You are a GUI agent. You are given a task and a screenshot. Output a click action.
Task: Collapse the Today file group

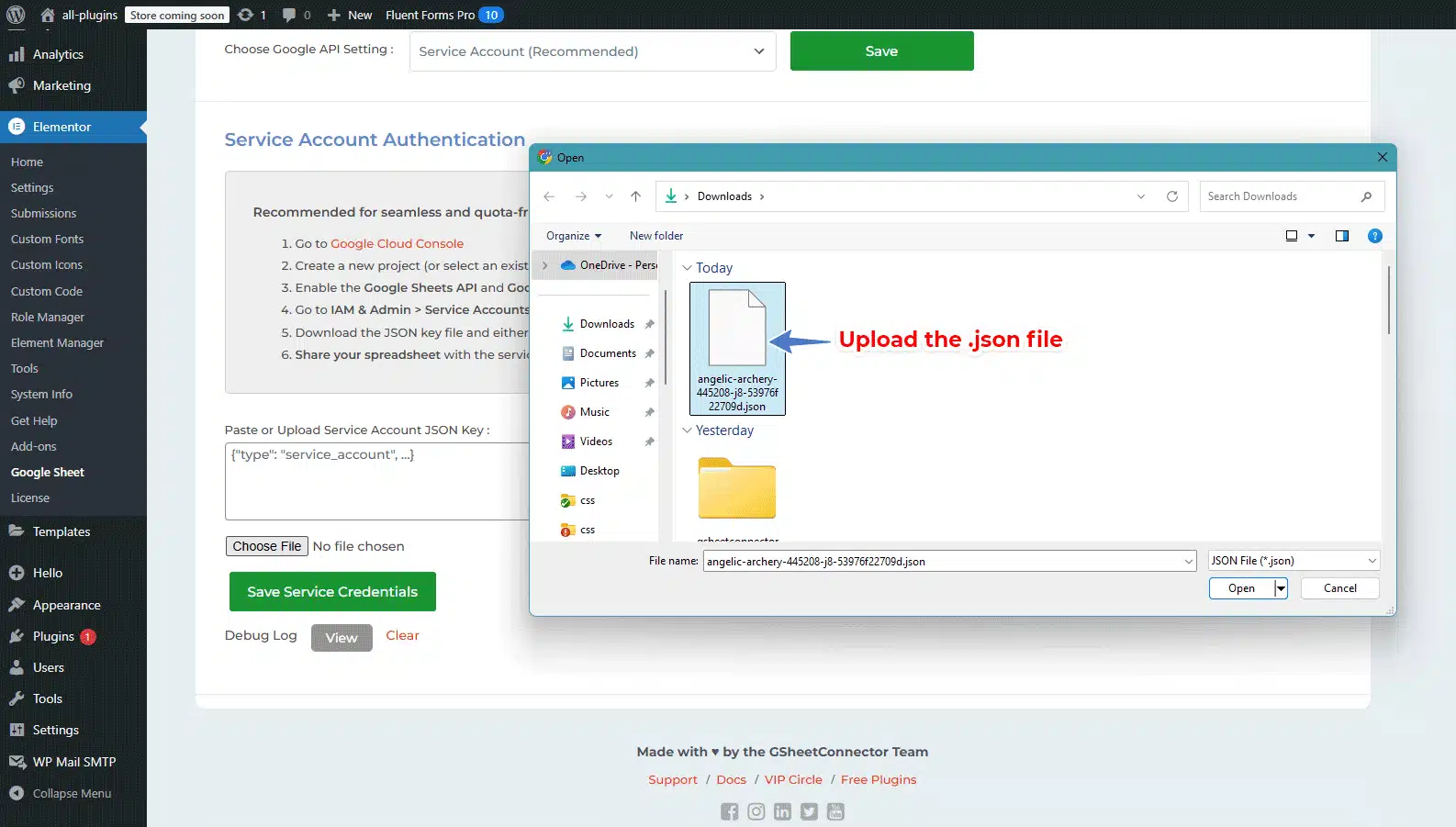687,268
